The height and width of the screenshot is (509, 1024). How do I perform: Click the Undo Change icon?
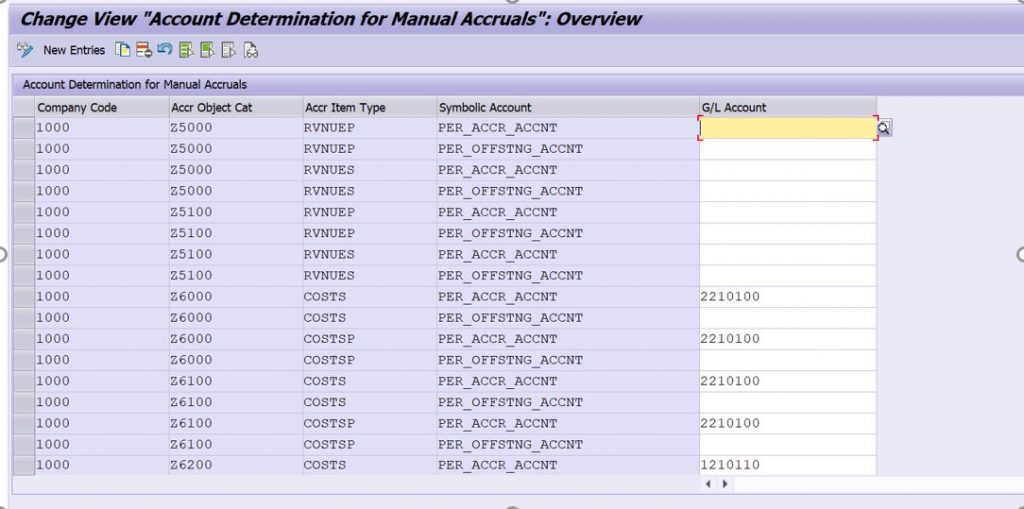pyautogui.click(x=165, y=50)
